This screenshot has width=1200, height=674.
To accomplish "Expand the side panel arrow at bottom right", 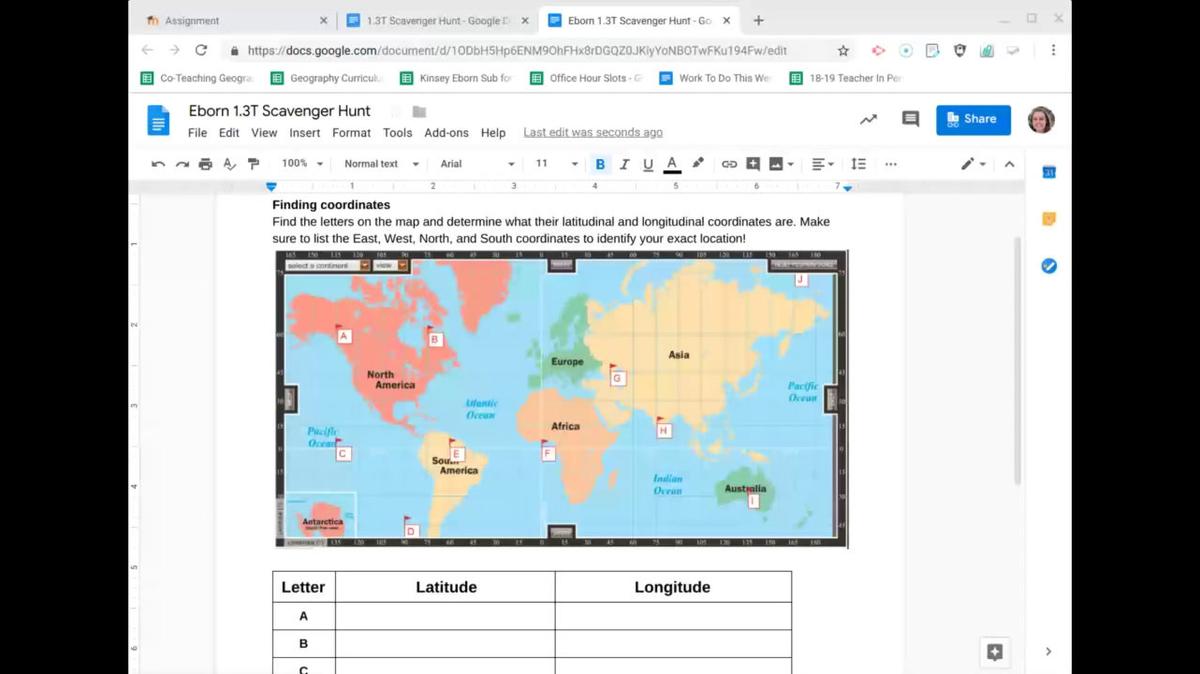I will tap(1048, 652).
